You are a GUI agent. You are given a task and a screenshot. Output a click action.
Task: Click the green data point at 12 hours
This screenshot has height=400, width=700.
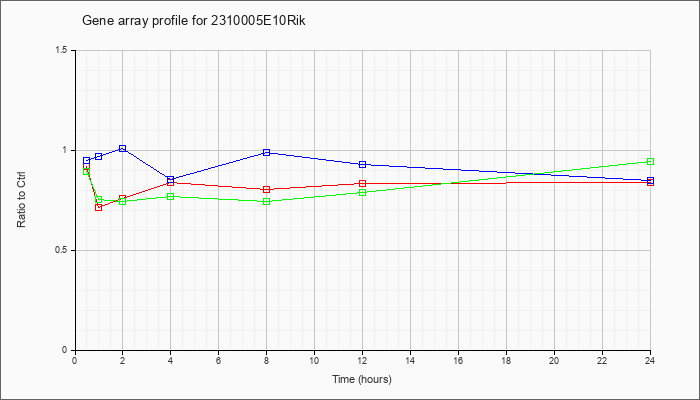(362, 192)
